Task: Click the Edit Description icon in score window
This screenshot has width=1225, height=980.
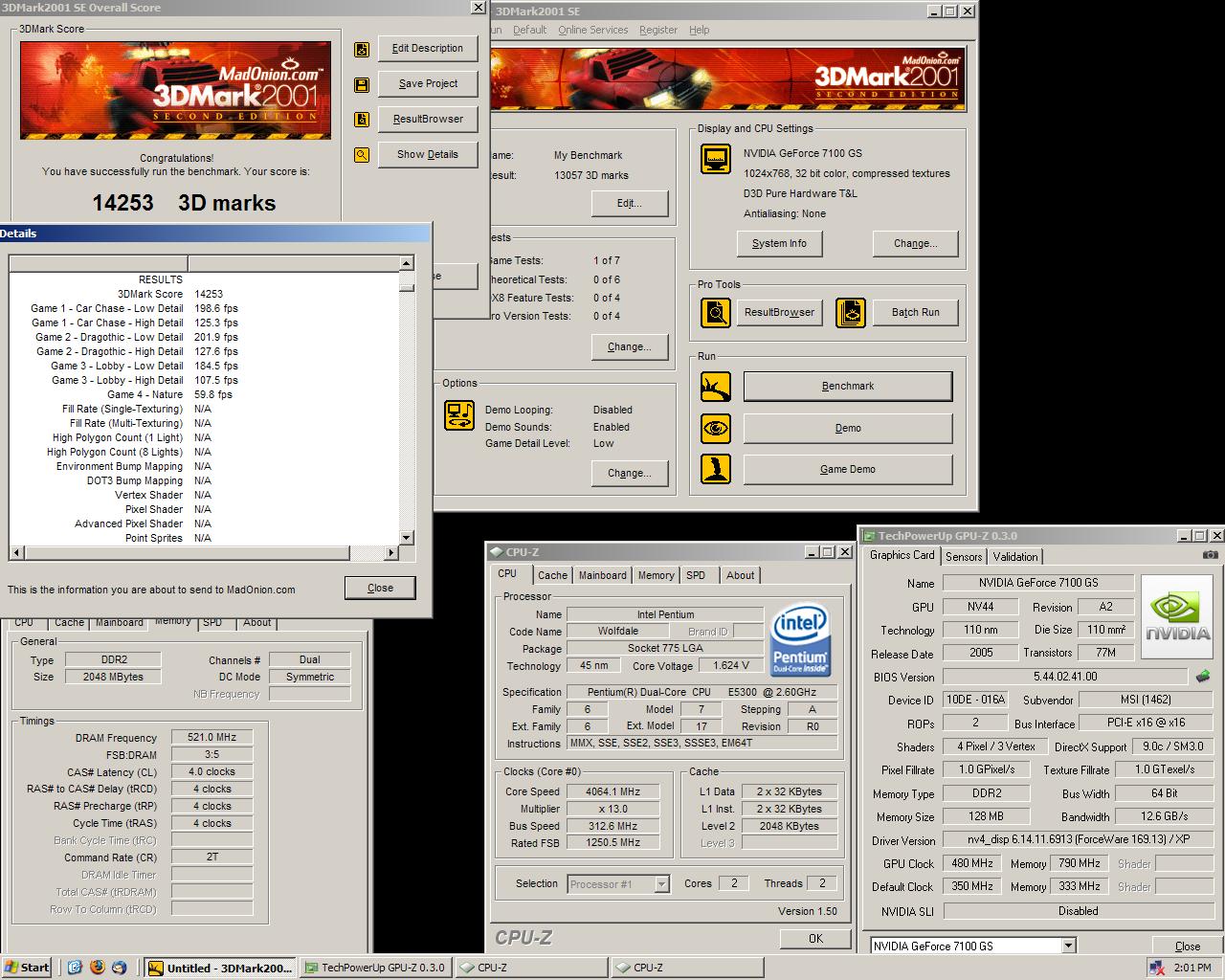Action: coord(362,50)
